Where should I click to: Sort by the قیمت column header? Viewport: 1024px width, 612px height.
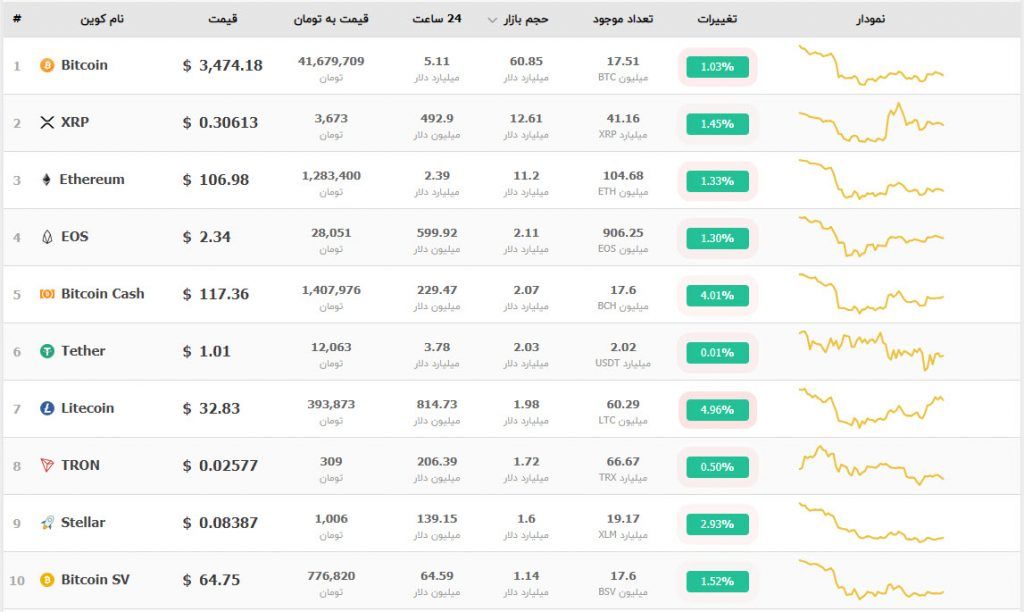[x=223, y=19]
